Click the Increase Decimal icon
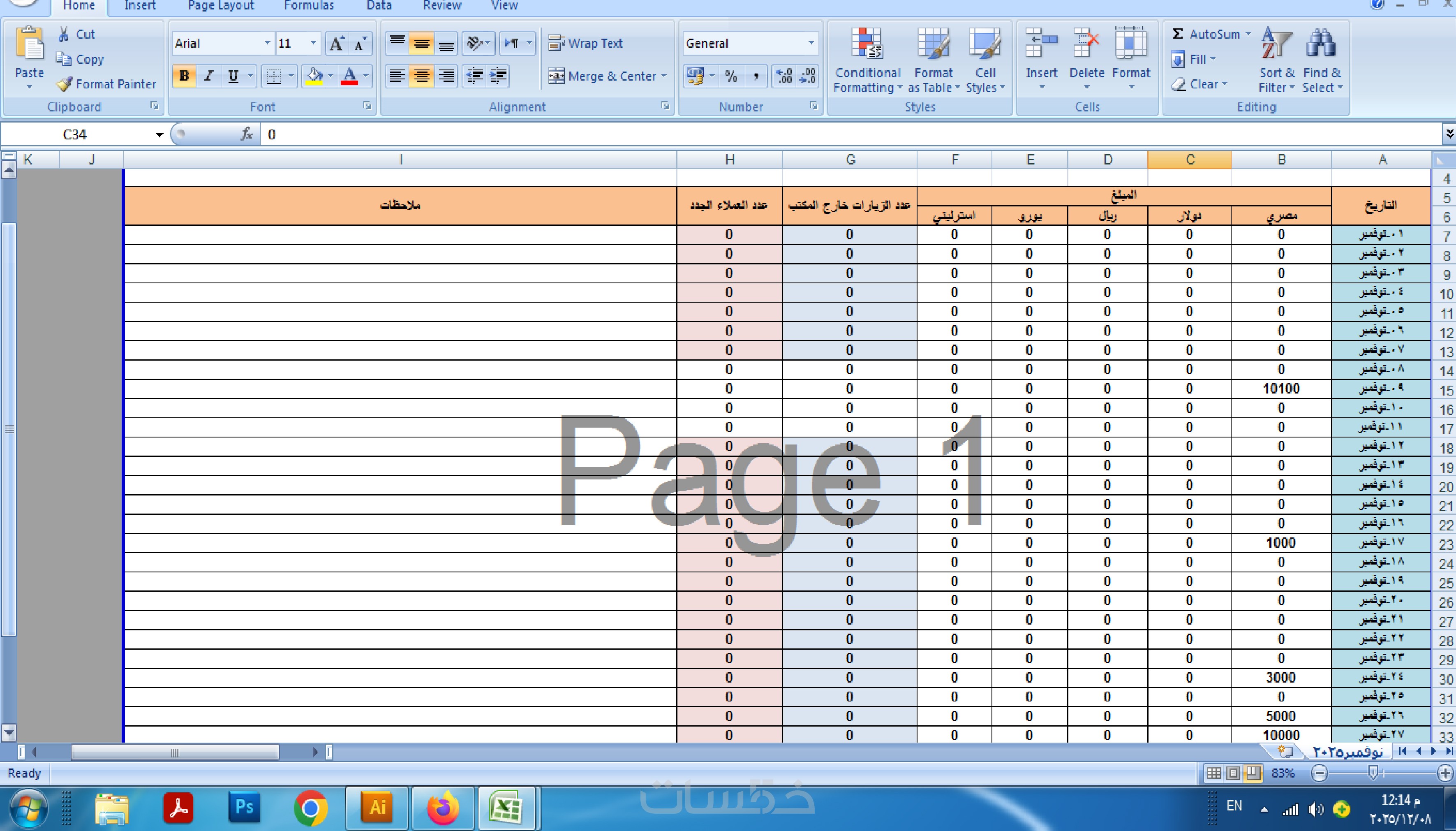 click(x=784, y=76)
